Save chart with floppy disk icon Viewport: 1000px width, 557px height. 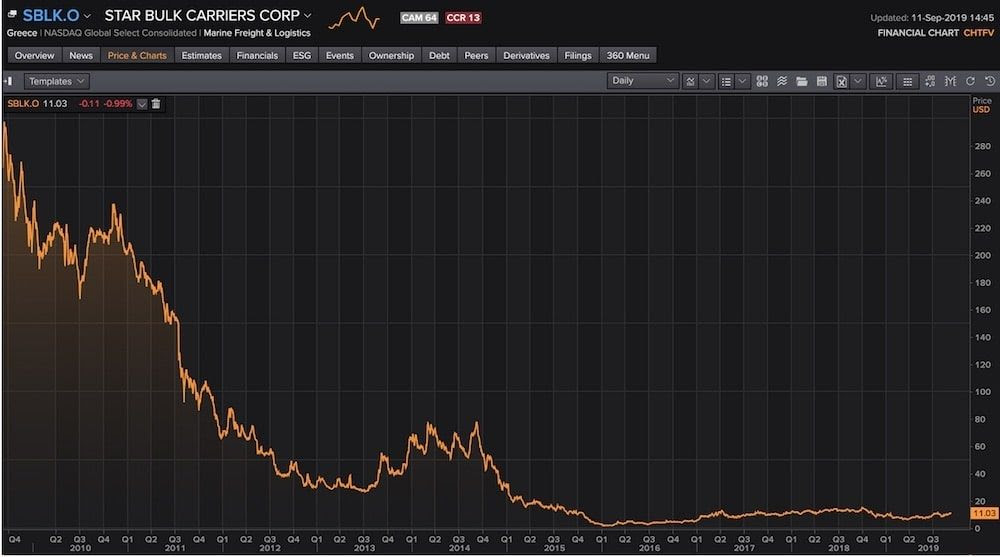coord(821,81)
